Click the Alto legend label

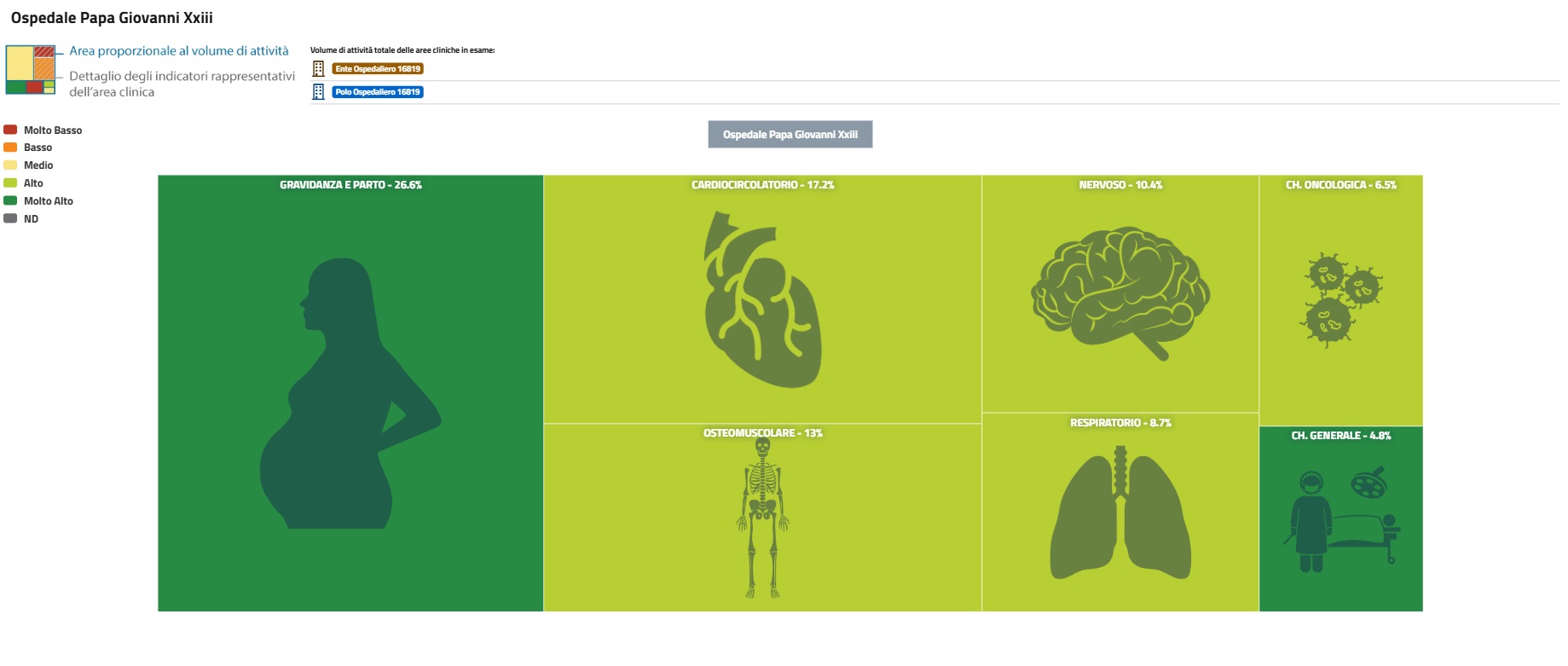tap(33, 183)
